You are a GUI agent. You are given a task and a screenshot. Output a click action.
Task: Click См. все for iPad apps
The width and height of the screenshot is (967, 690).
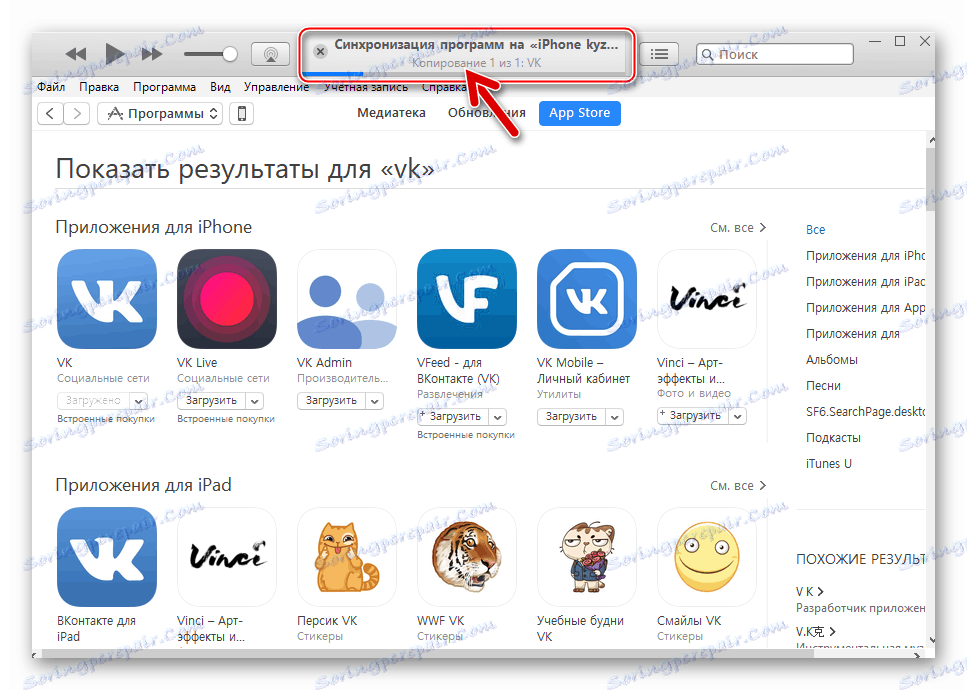pos(738,485)
